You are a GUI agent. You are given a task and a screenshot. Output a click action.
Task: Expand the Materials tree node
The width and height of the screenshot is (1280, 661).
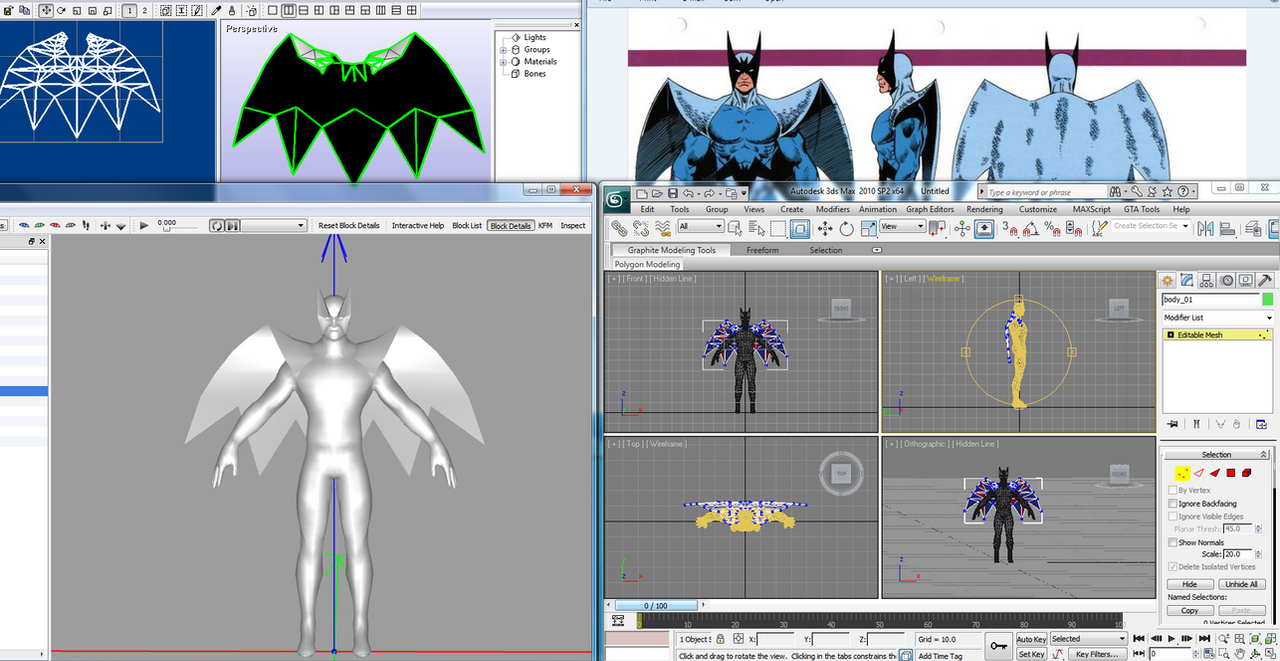coord(504,61)
